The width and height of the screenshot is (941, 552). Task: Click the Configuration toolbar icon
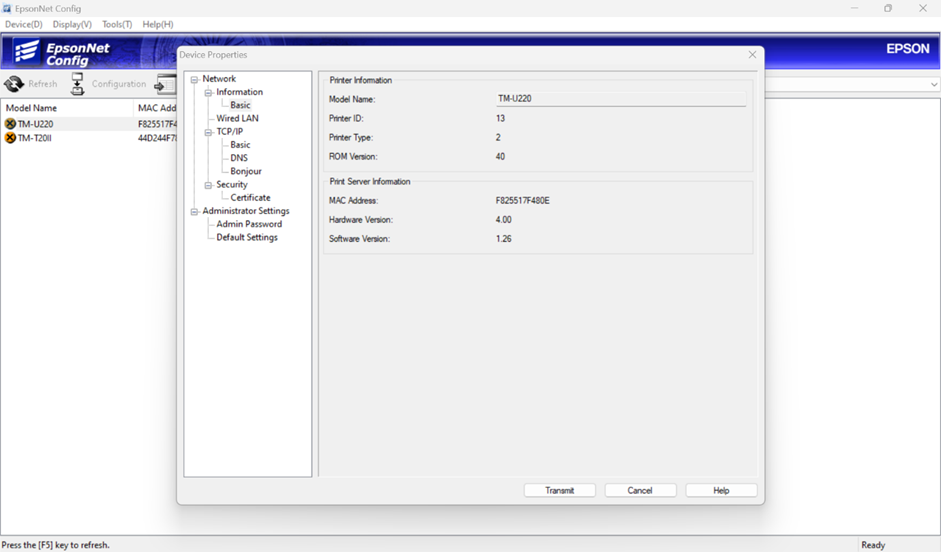point(77,84)
